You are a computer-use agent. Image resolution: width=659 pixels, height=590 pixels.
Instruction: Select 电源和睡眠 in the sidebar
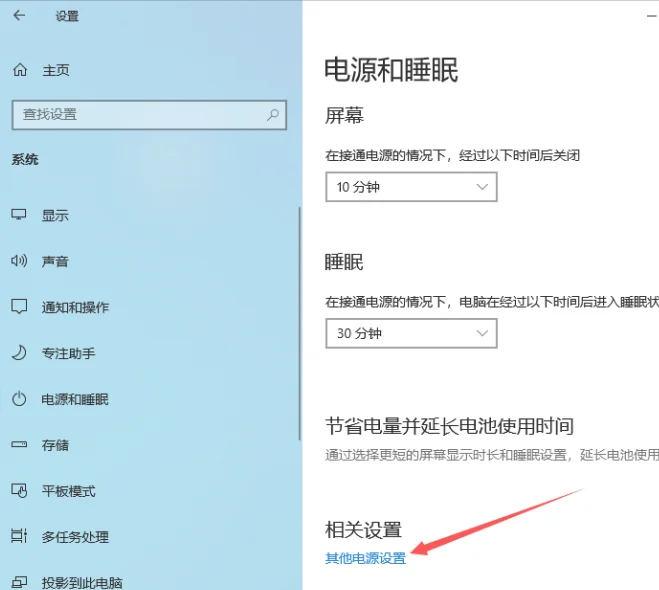tap(75, 399)
